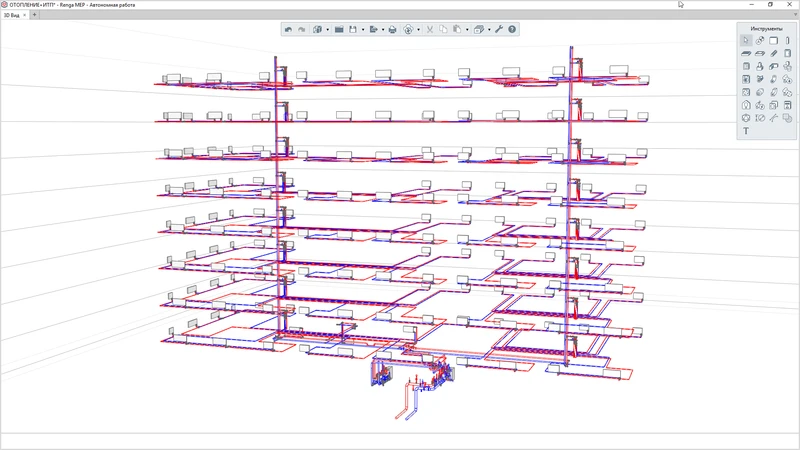The image size is (800, 450).
Task: Open help with the question mark icon
Action: click(x=512, y=30)
